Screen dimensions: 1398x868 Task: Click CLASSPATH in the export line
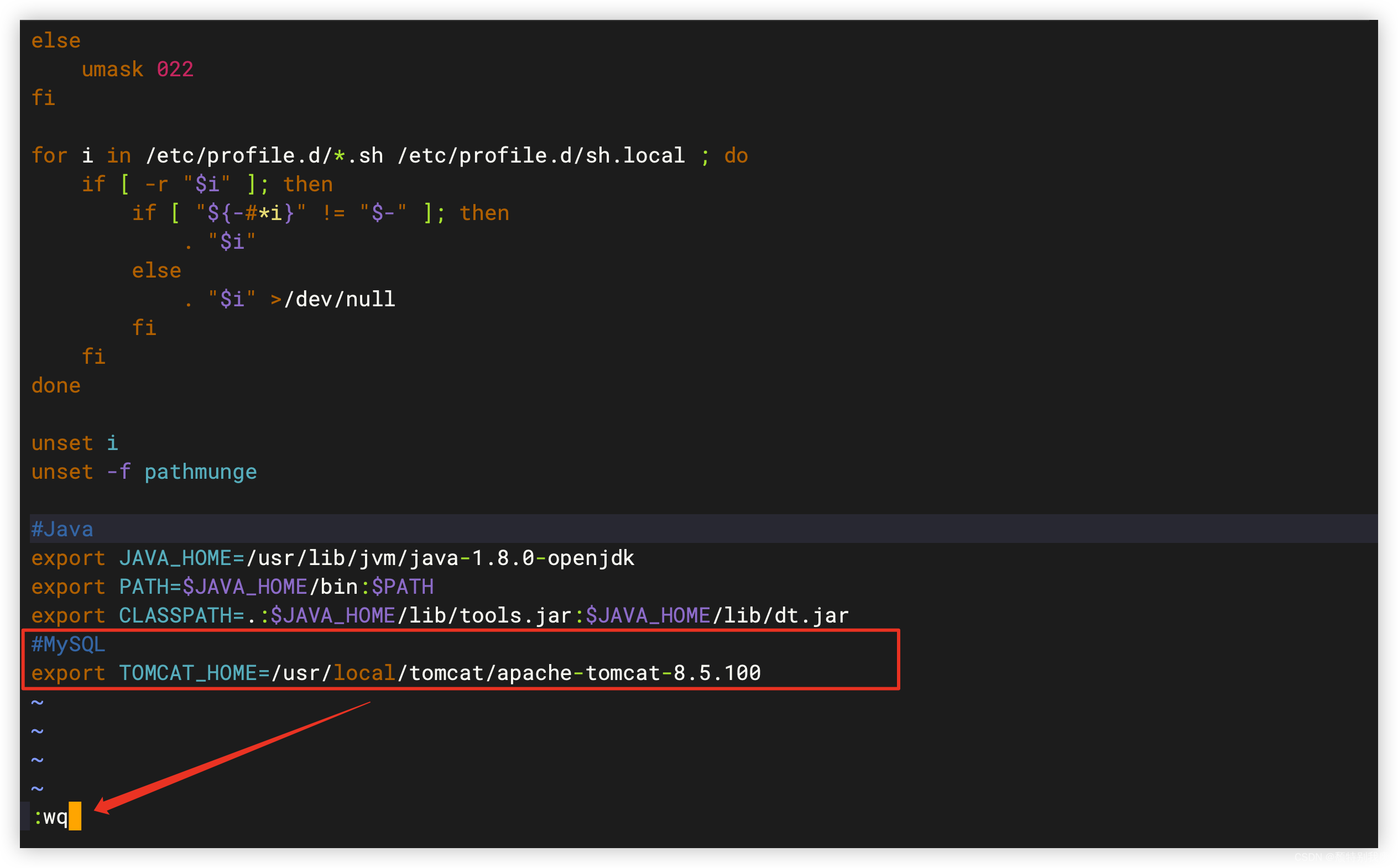point(175,615)
